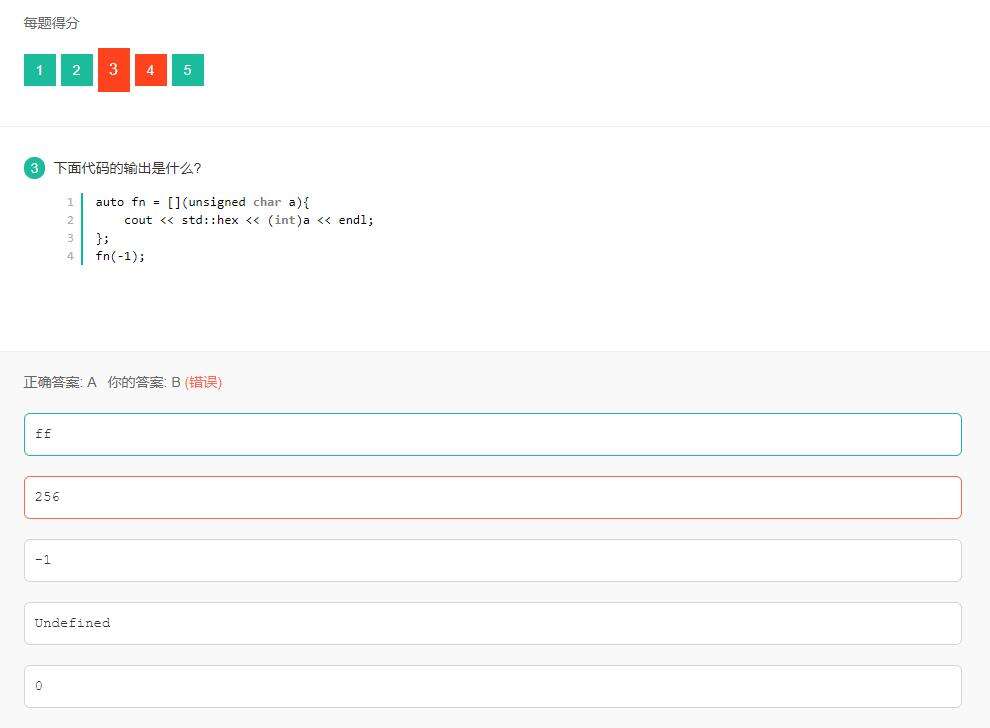The height and width of the screenshot is (728, 990).
Task: Open question 2 green tile
Action: tap(77, 70)
